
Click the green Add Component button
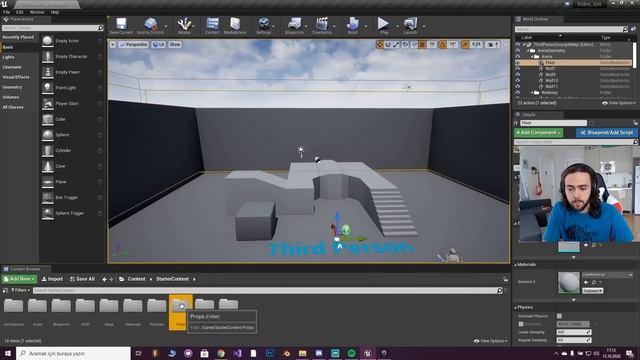tap(538, 133)
